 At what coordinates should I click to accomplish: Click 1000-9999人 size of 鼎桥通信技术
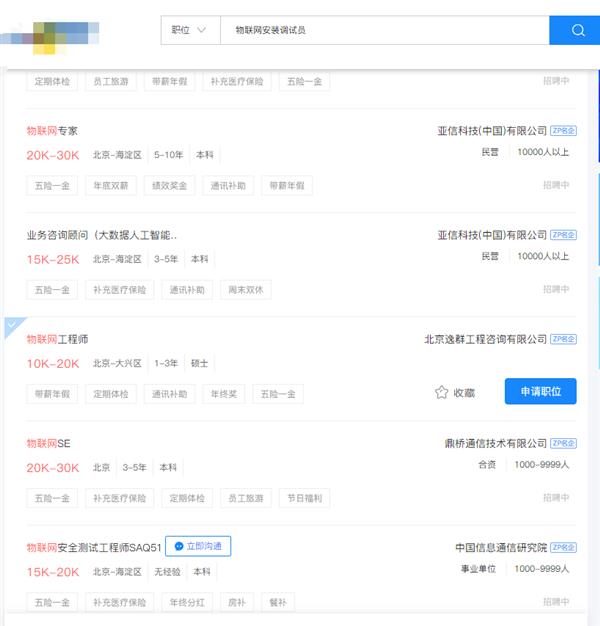coord(541,464)
